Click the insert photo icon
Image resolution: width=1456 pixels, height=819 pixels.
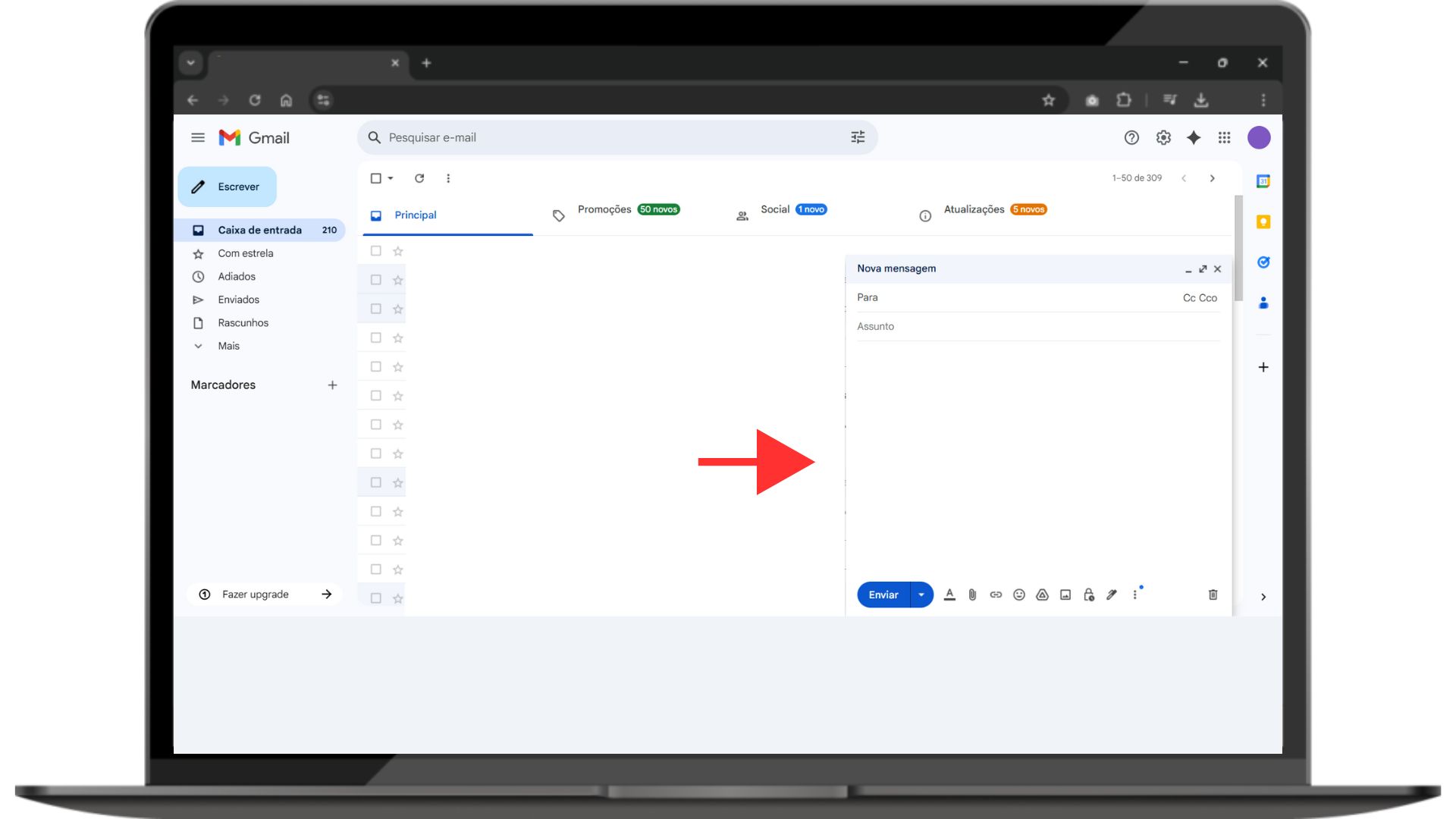[x=1065, y=595]
